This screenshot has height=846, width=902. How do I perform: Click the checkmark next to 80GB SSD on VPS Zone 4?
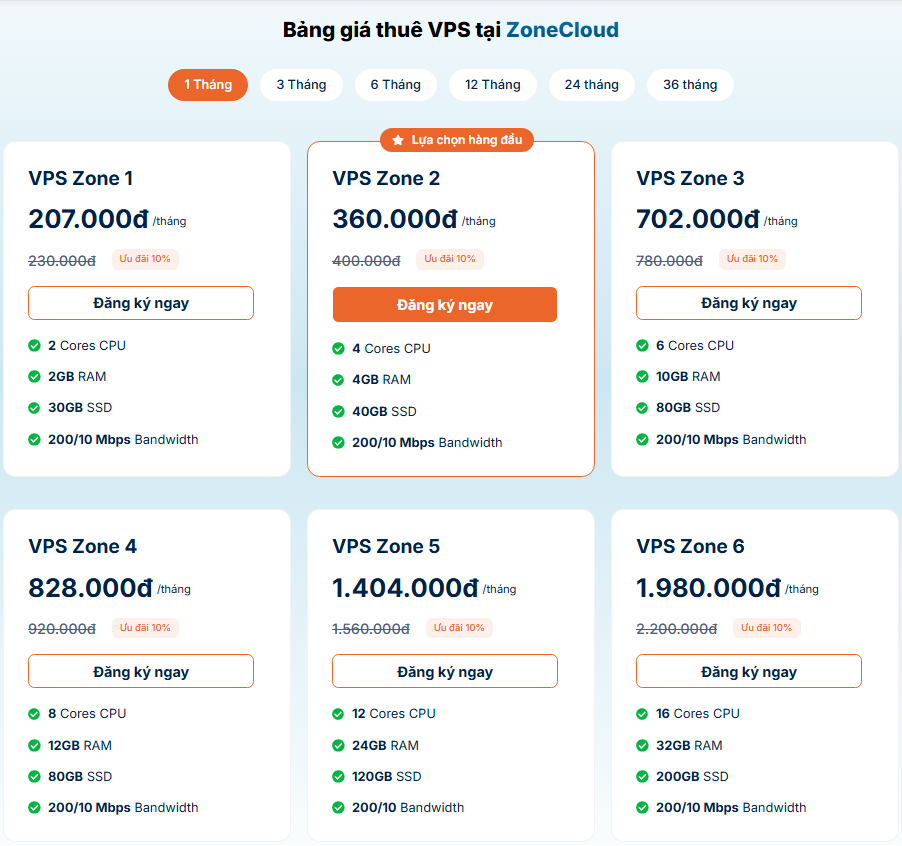(36, 776)
